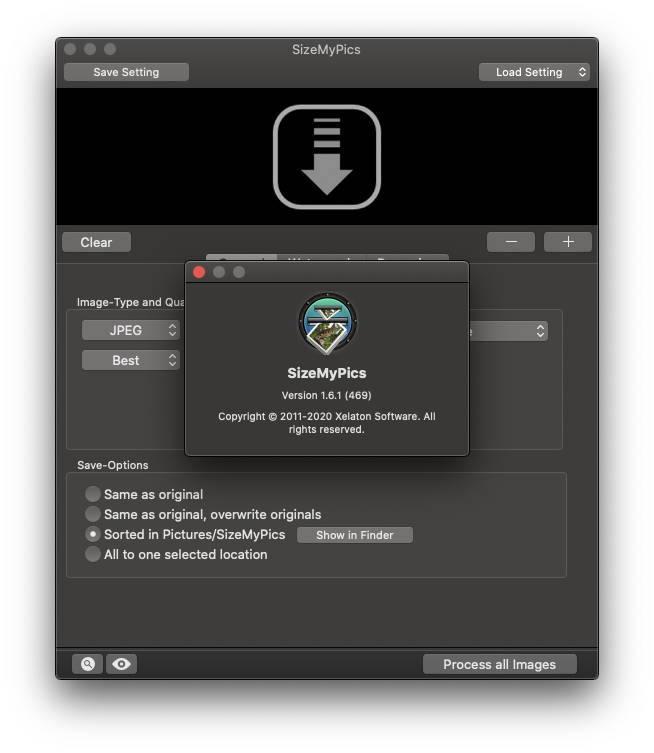Click the magnifier search icon at bottom
The height and width of the screenshot is (753, 654).
pyautogui.click(x=87, y=664)
